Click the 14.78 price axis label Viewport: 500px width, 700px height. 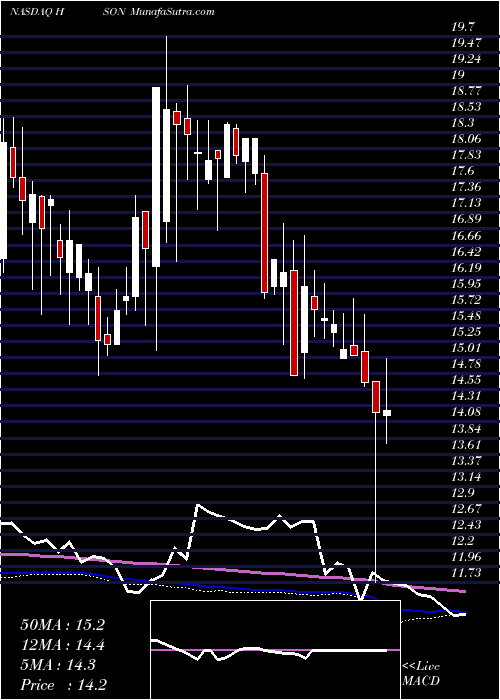coord(465,364)
